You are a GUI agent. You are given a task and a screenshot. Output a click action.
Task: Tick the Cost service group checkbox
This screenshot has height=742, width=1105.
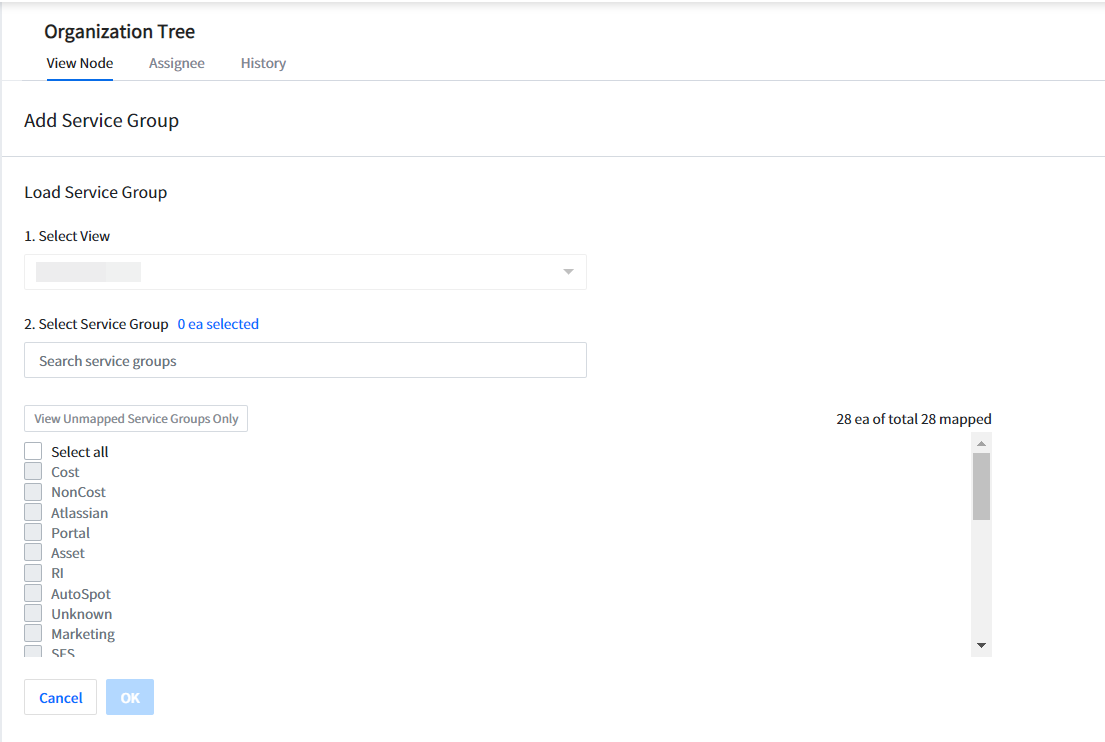[33, 472]
